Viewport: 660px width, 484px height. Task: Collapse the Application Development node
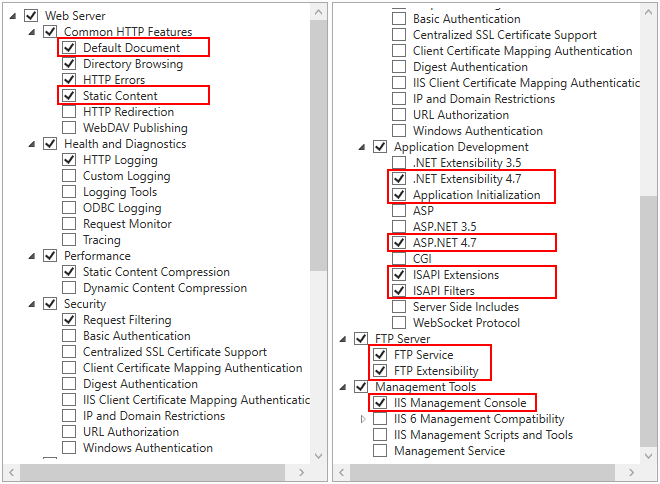362,147
